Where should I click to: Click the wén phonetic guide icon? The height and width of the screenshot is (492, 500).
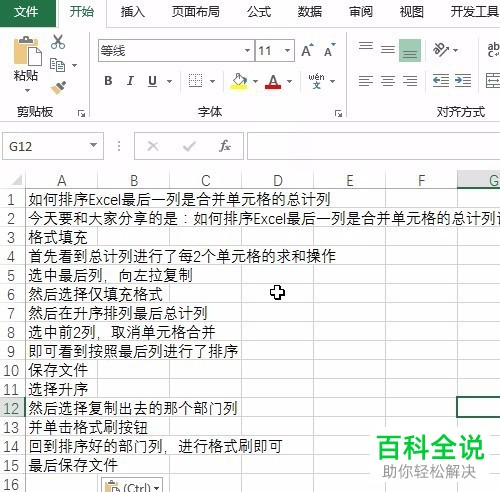click(x=316, y=81)
